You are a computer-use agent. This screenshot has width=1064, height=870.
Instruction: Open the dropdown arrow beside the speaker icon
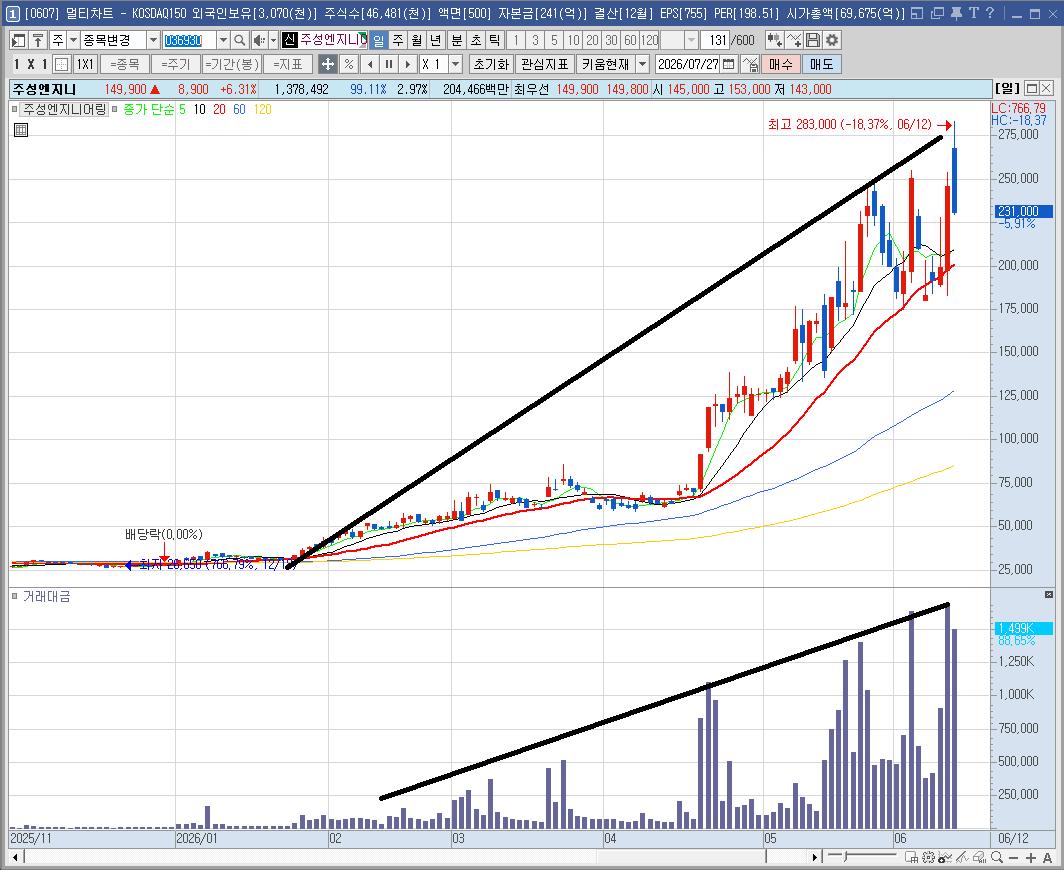273,41
